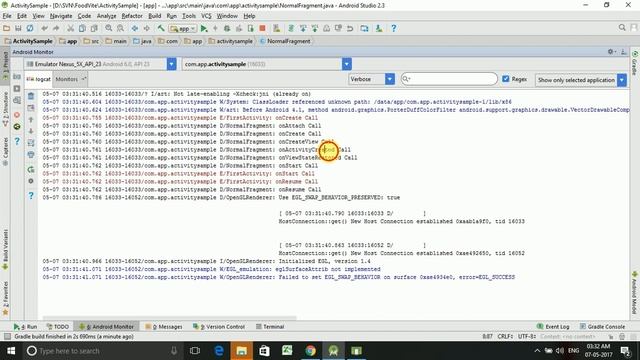Click the Make Project hammer icon
Image resolution: width=640 pixels, height=360 pixels.
pyautogui.click(x=161, y=28)
